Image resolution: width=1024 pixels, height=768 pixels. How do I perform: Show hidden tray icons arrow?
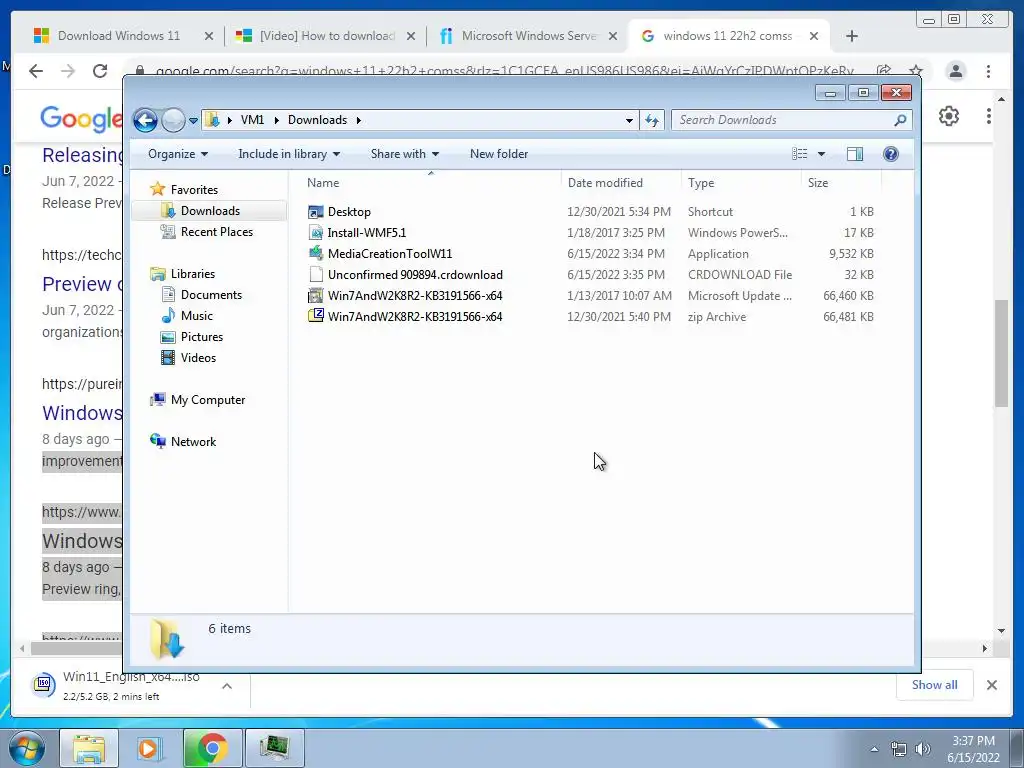(x=874, y=750)
